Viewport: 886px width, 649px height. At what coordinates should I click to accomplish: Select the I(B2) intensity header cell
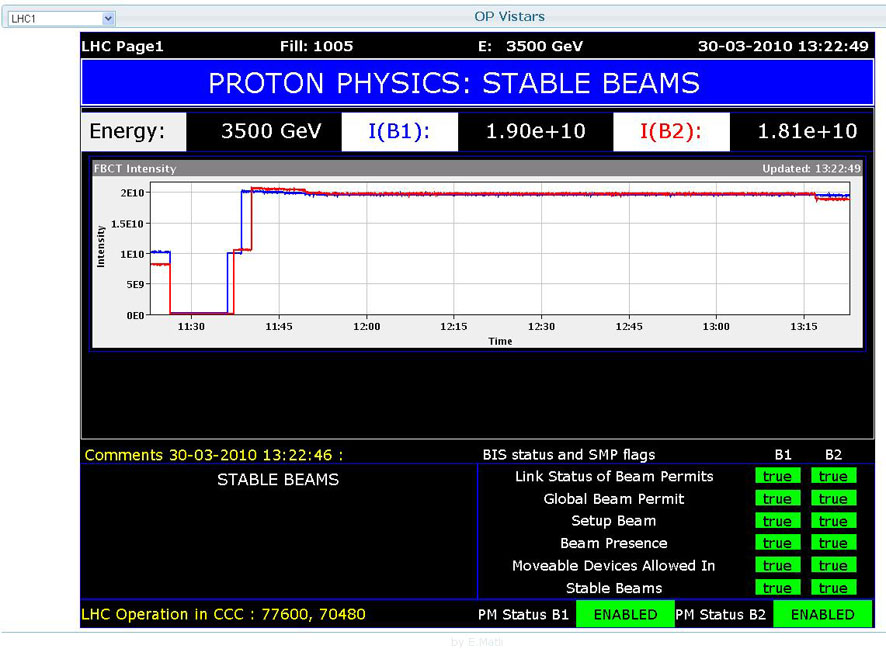[x=671, y=131]
